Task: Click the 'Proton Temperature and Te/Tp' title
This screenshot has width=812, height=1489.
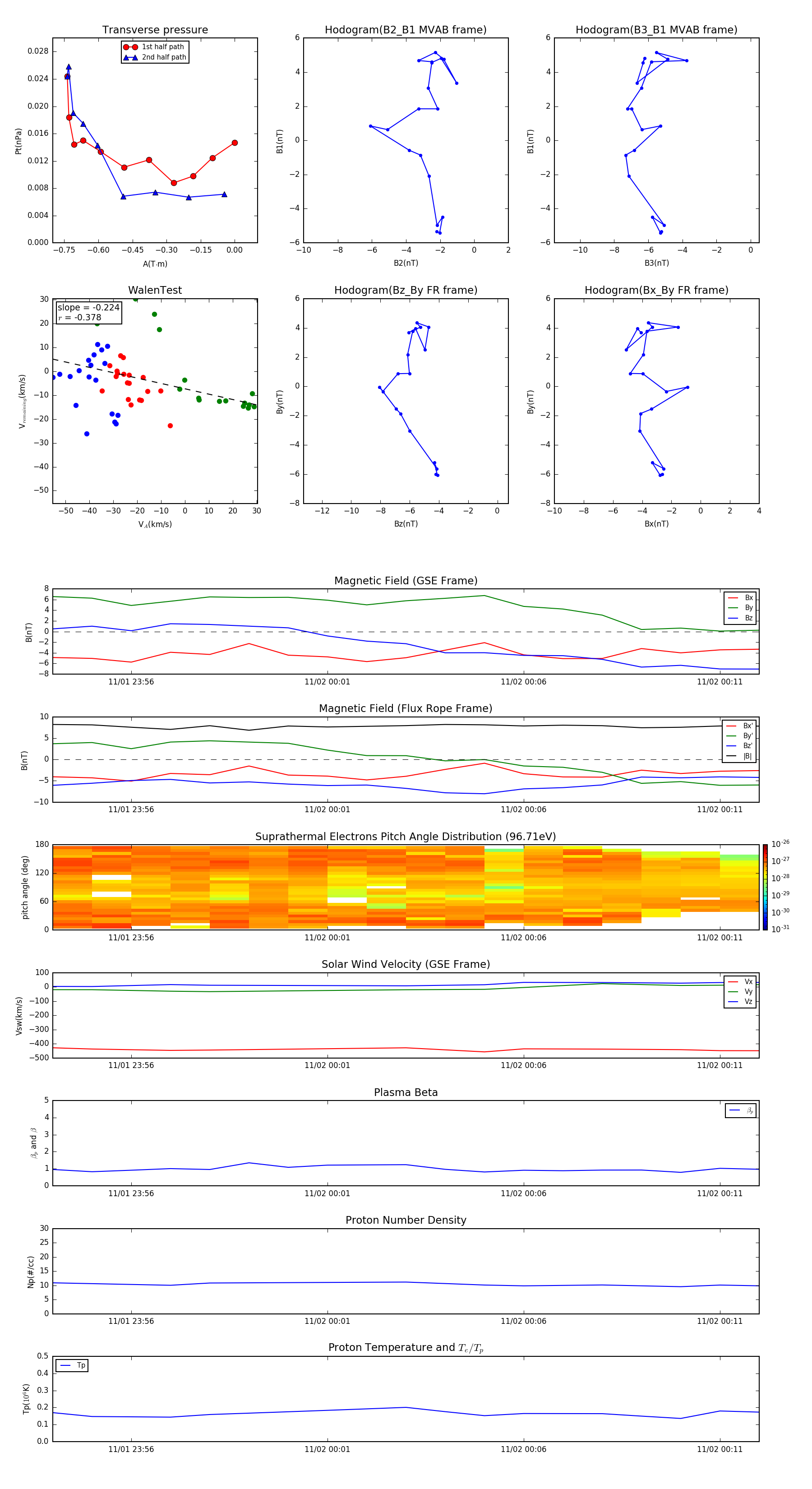Action: [x=406, y=1347]
